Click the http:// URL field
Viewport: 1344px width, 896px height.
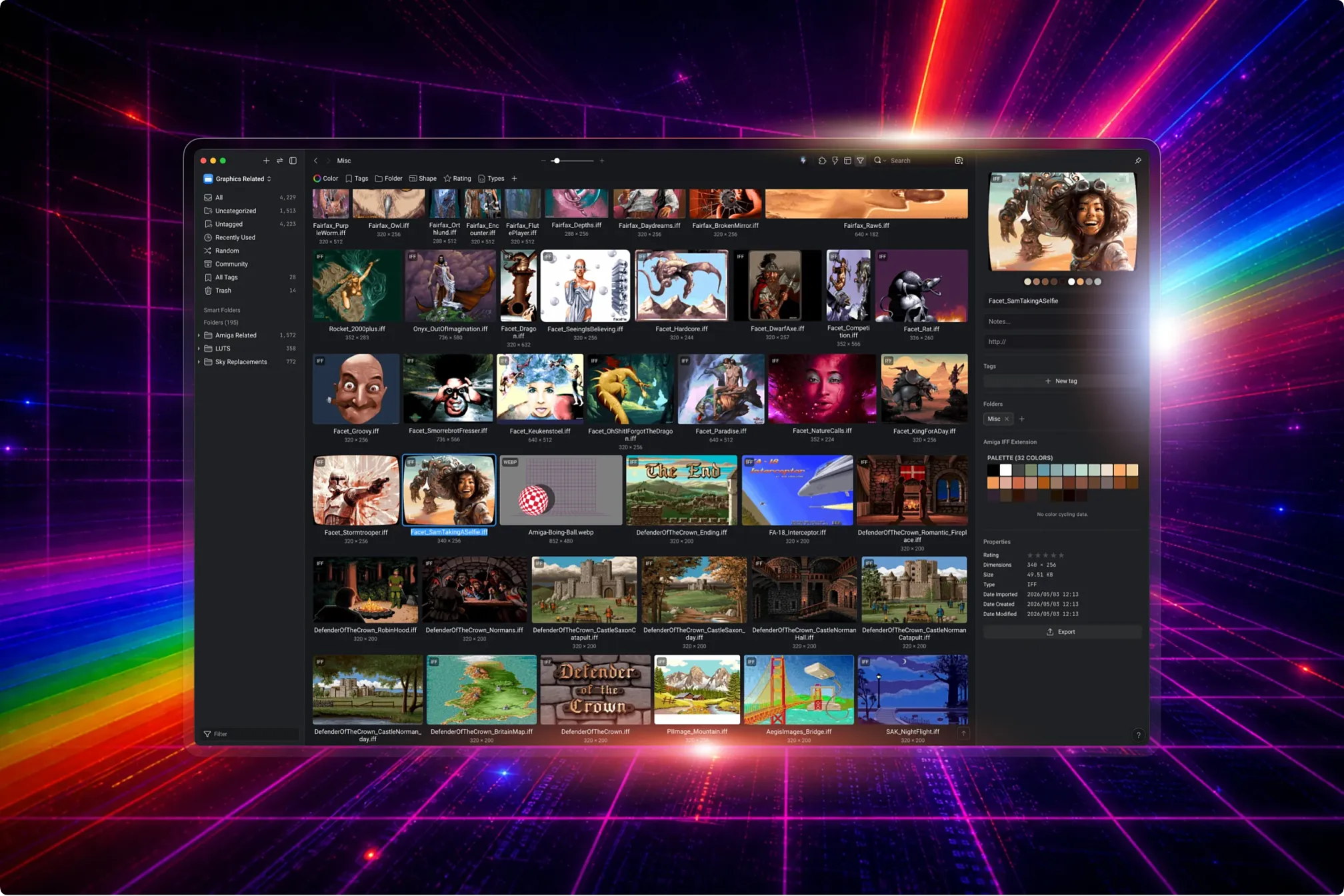tap(1061, 342)
